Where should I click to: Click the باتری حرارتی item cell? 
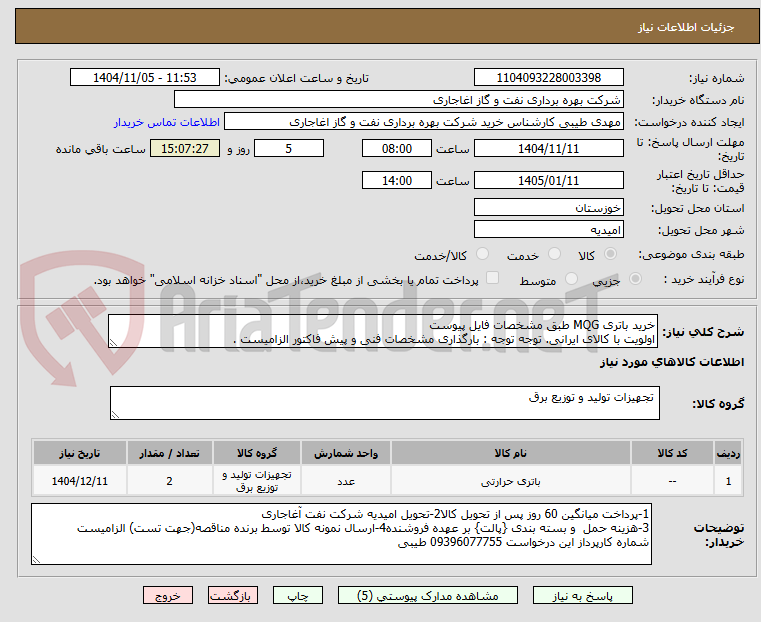[x=511, y=481]
